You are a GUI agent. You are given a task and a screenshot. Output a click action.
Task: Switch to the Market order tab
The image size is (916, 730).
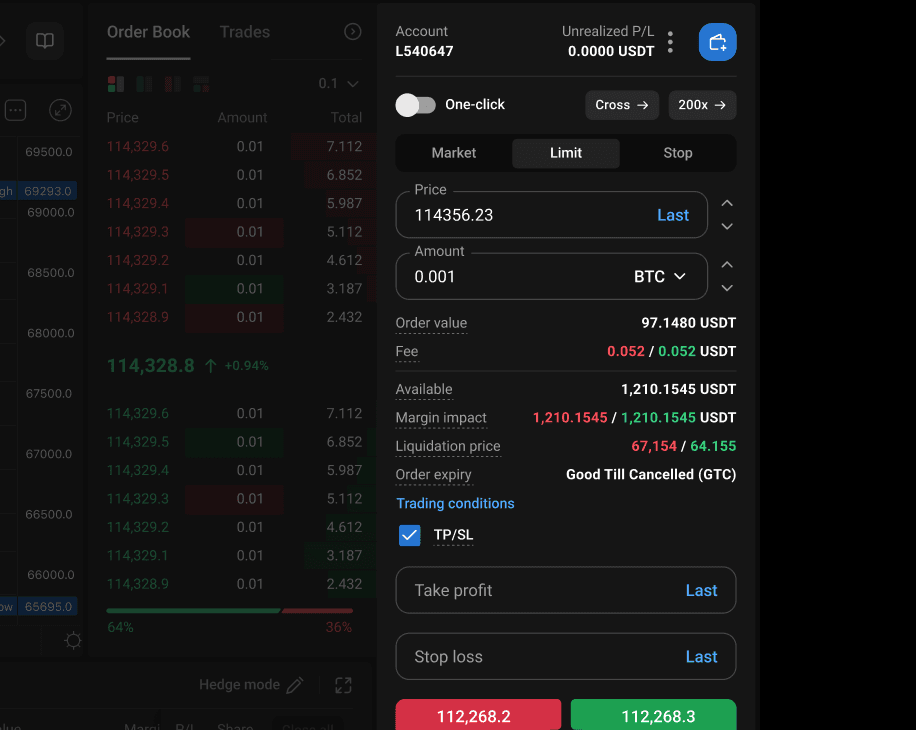coord(454,153)
